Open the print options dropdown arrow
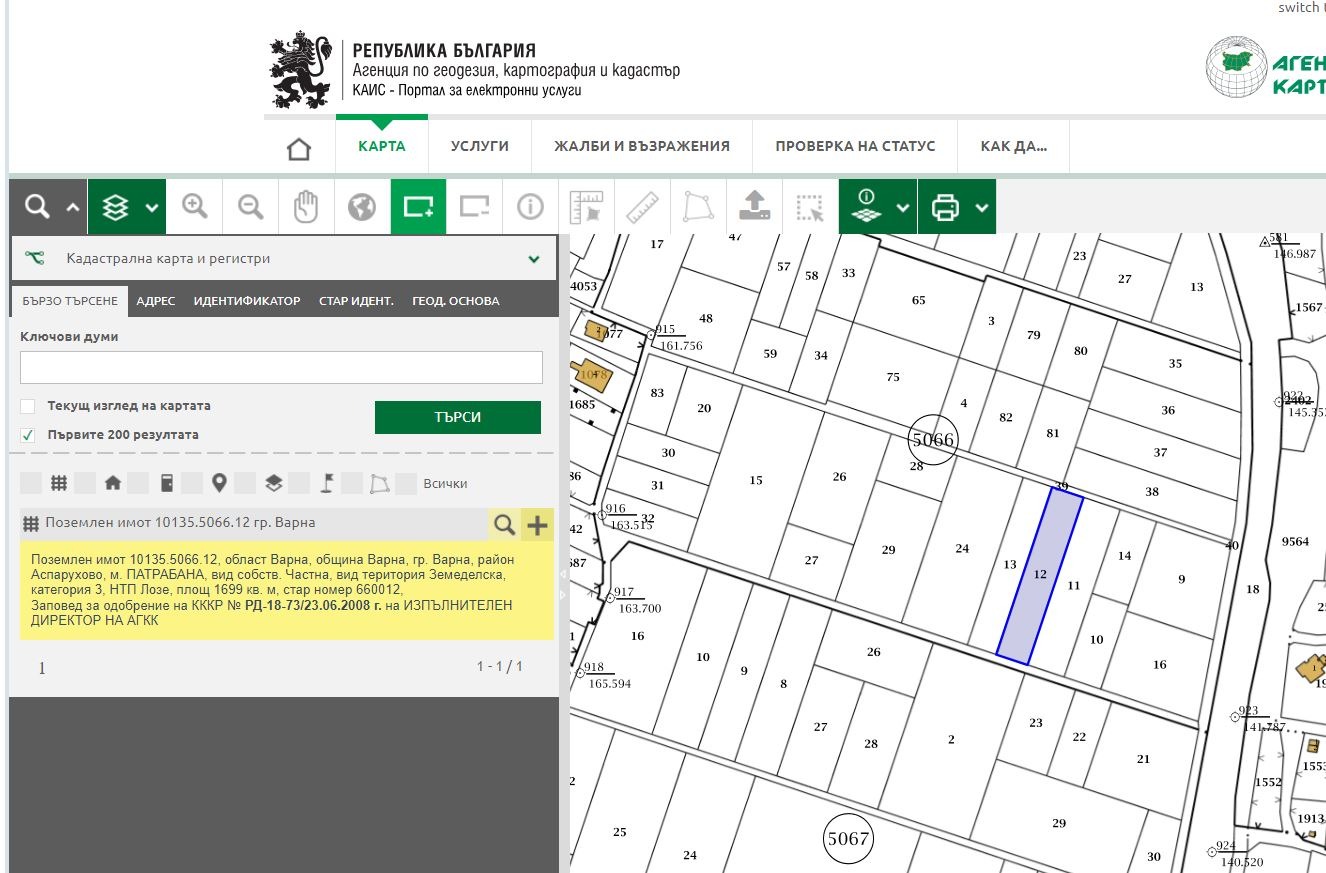Viewport: 1326px width, 873px height. [982, 207]
